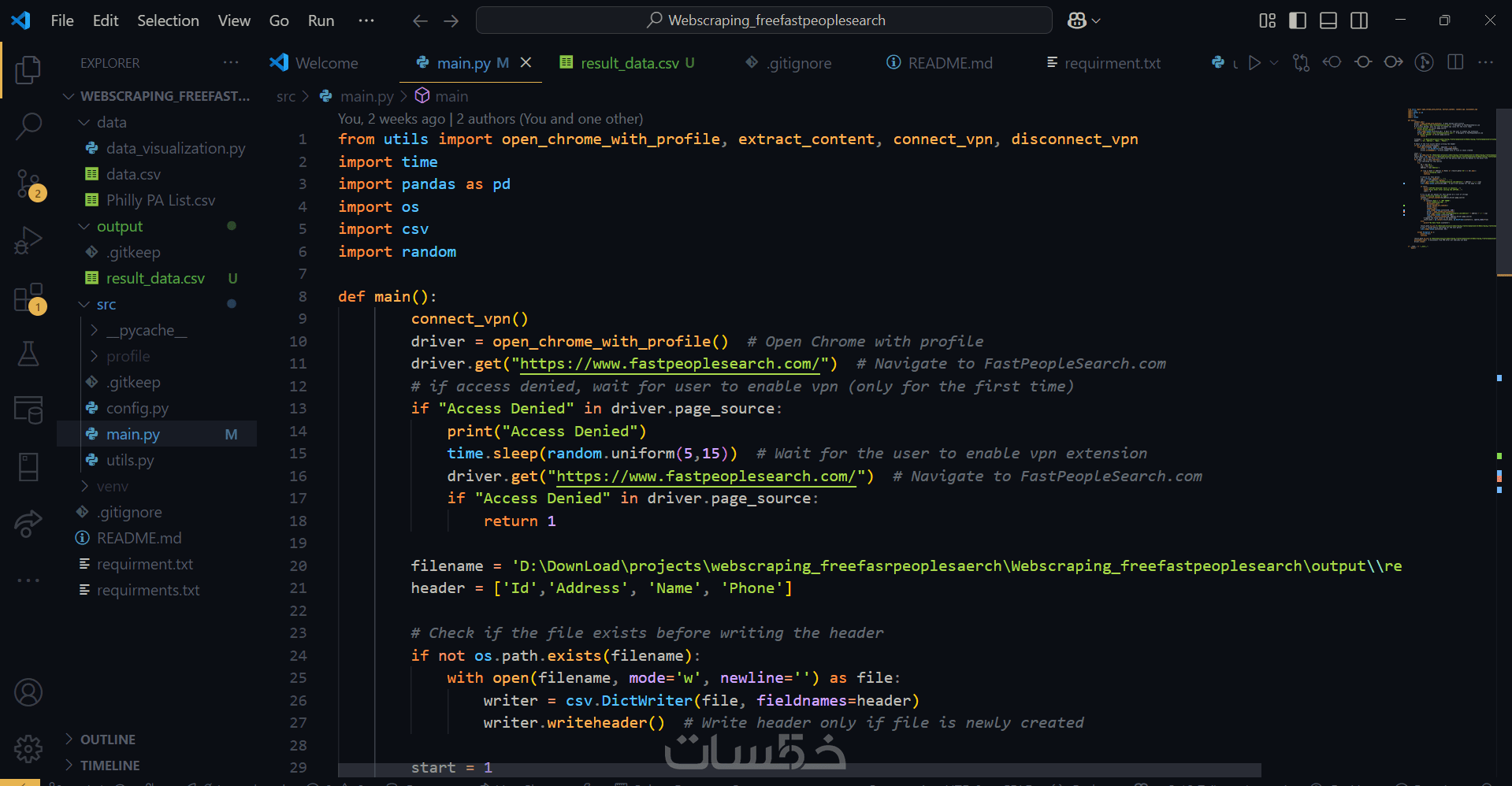Open Changes compare icon in editor toolbar

coord(1301,62)
